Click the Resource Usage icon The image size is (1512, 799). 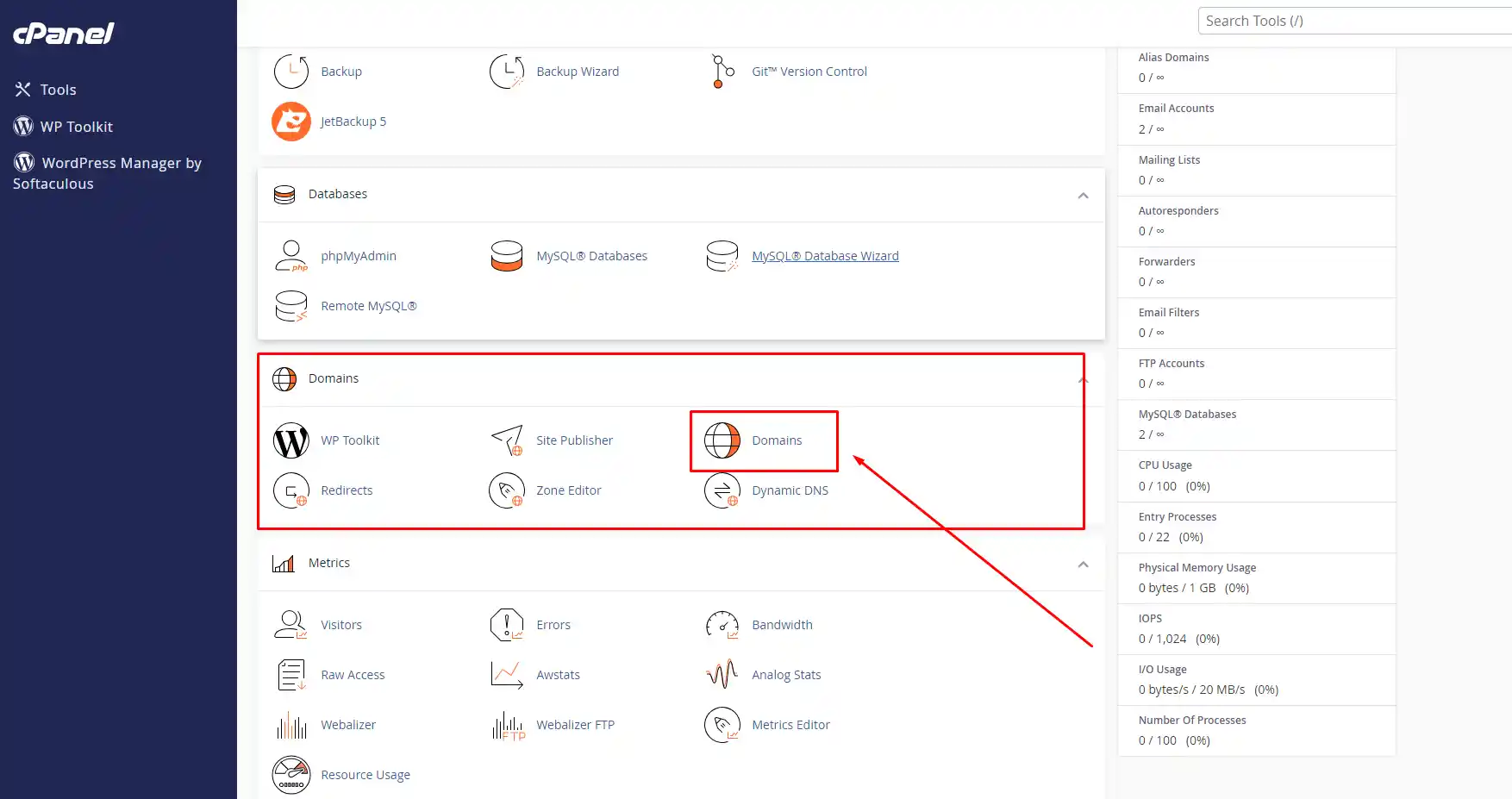pyautogui.click(x=291, y=775)
